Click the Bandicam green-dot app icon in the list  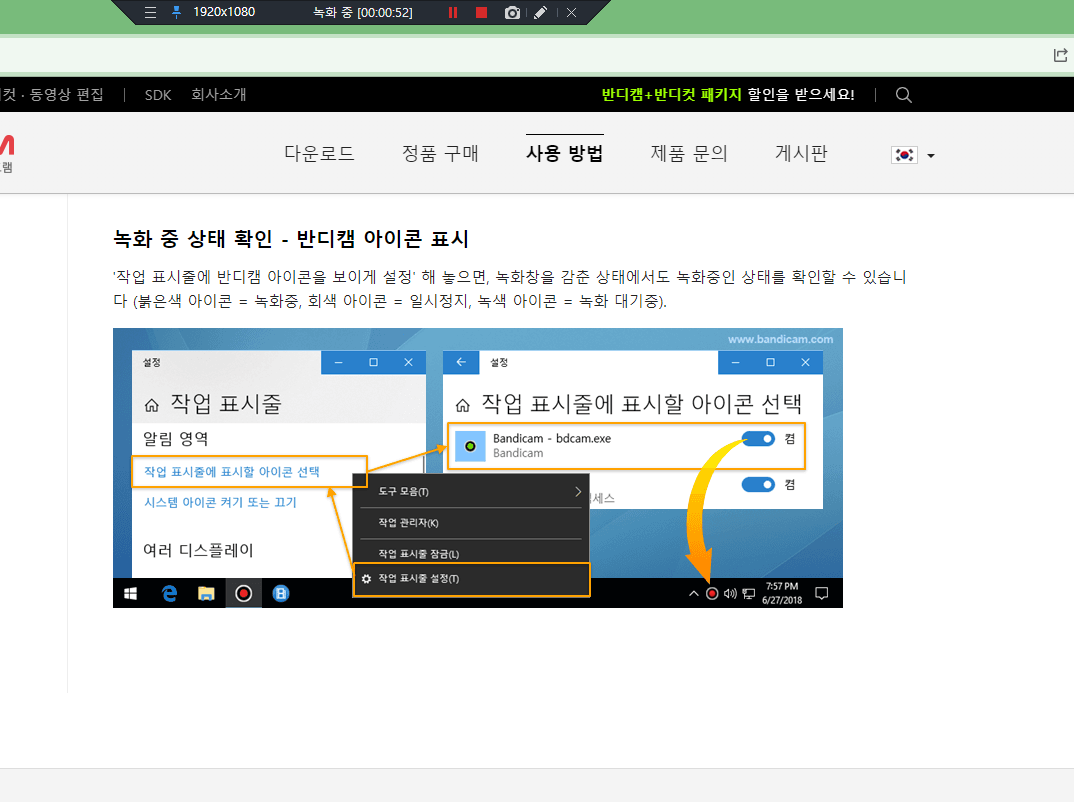tap(470, 446)
